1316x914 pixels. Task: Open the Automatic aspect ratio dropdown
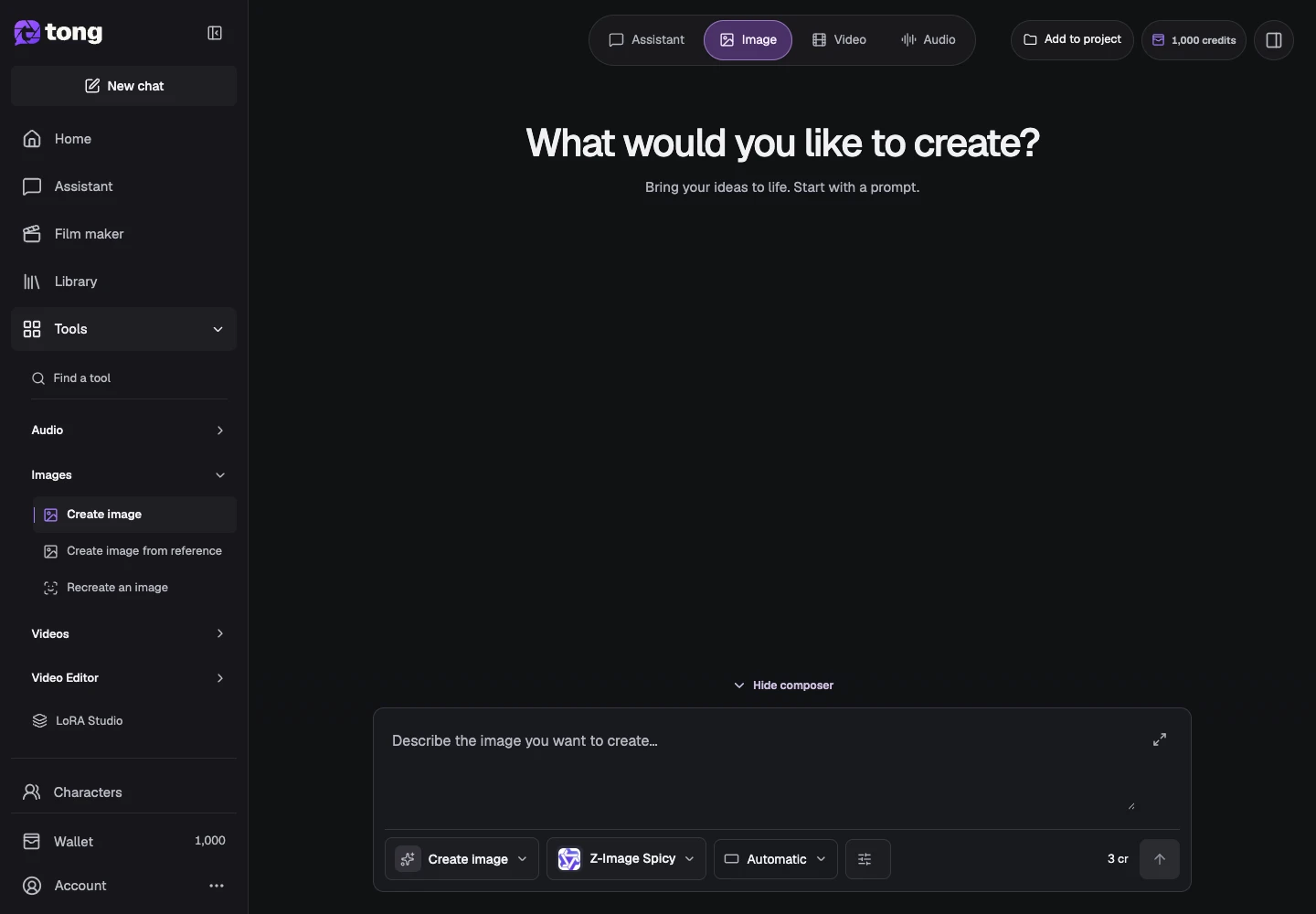pos(775,859)
